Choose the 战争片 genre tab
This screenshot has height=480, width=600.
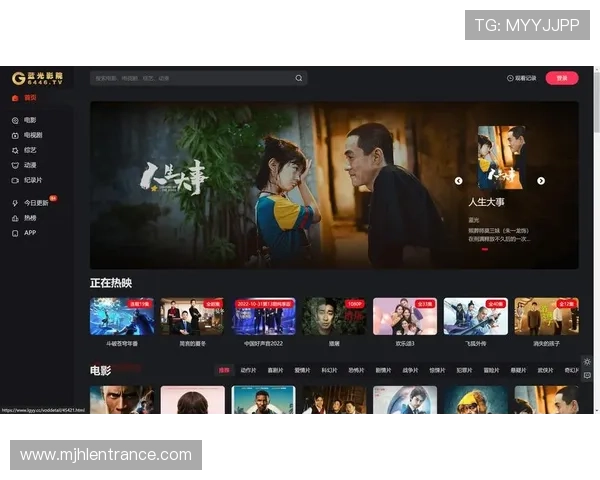point(410,370)
